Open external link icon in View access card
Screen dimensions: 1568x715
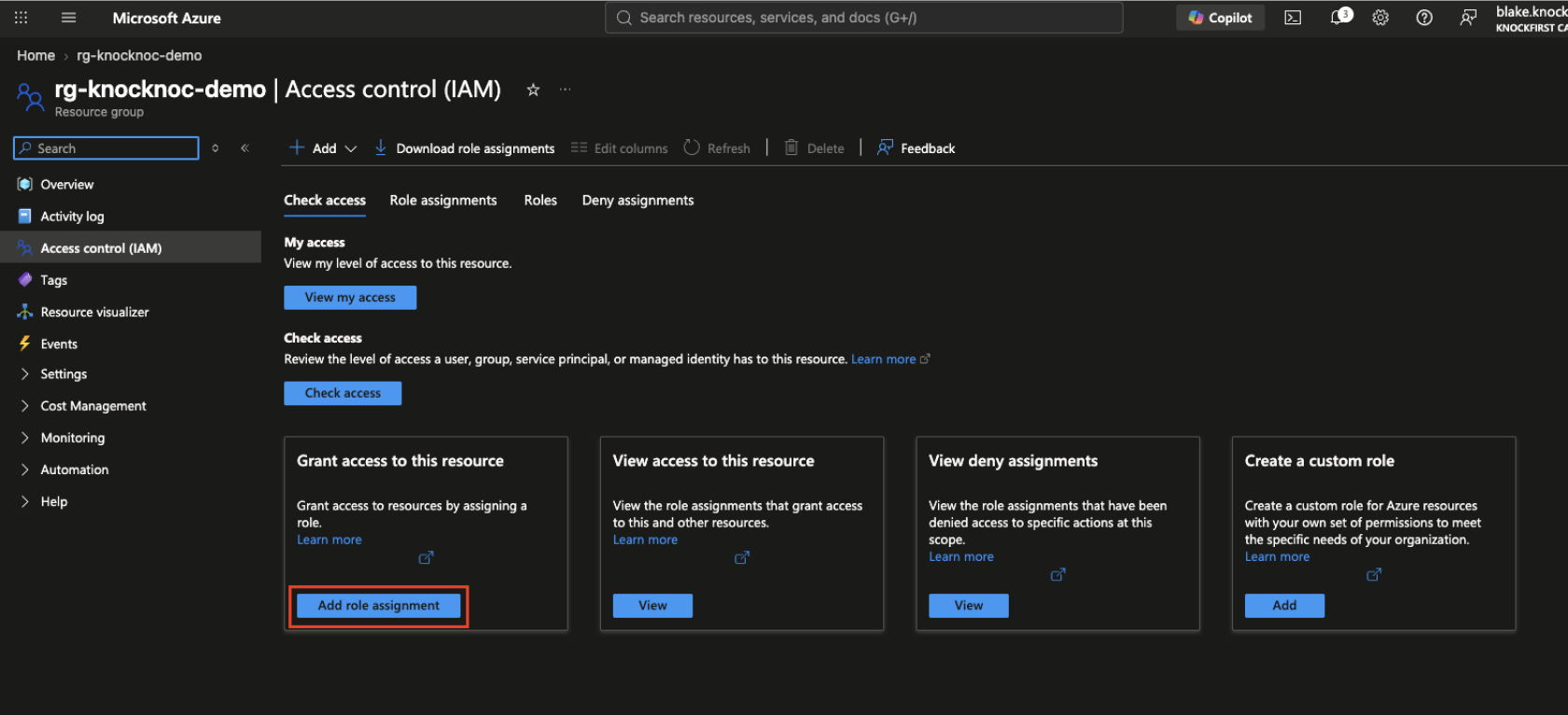pos(742,558)
